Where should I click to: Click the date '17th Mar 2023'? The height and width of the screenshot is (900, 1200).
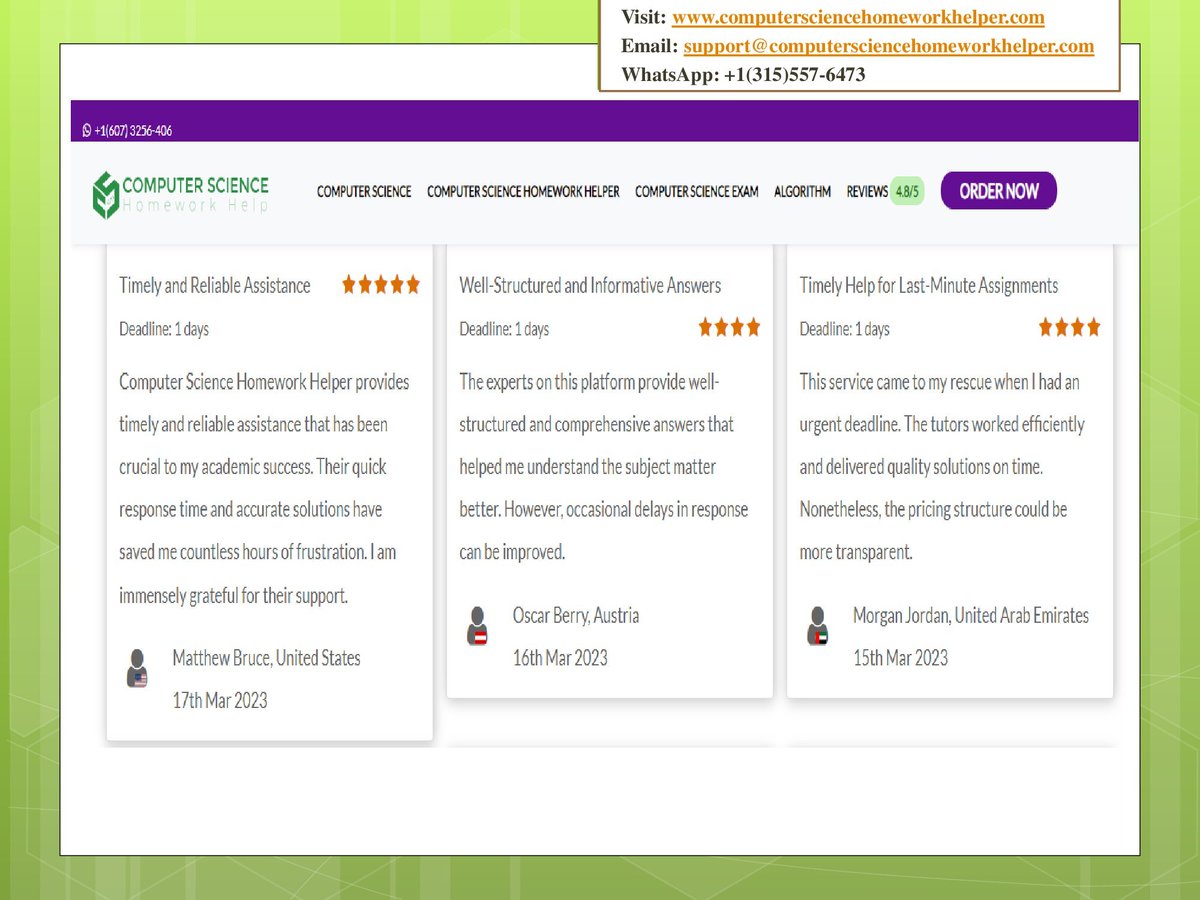220,700
